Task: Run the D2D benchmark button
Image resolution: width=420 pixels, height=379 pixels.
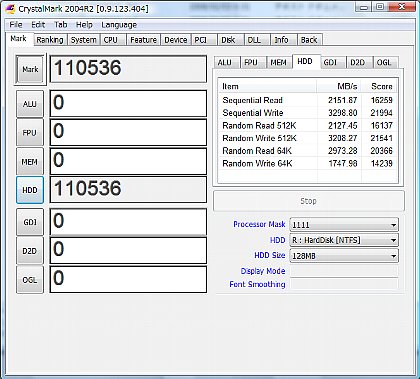Action: (30, 251)
